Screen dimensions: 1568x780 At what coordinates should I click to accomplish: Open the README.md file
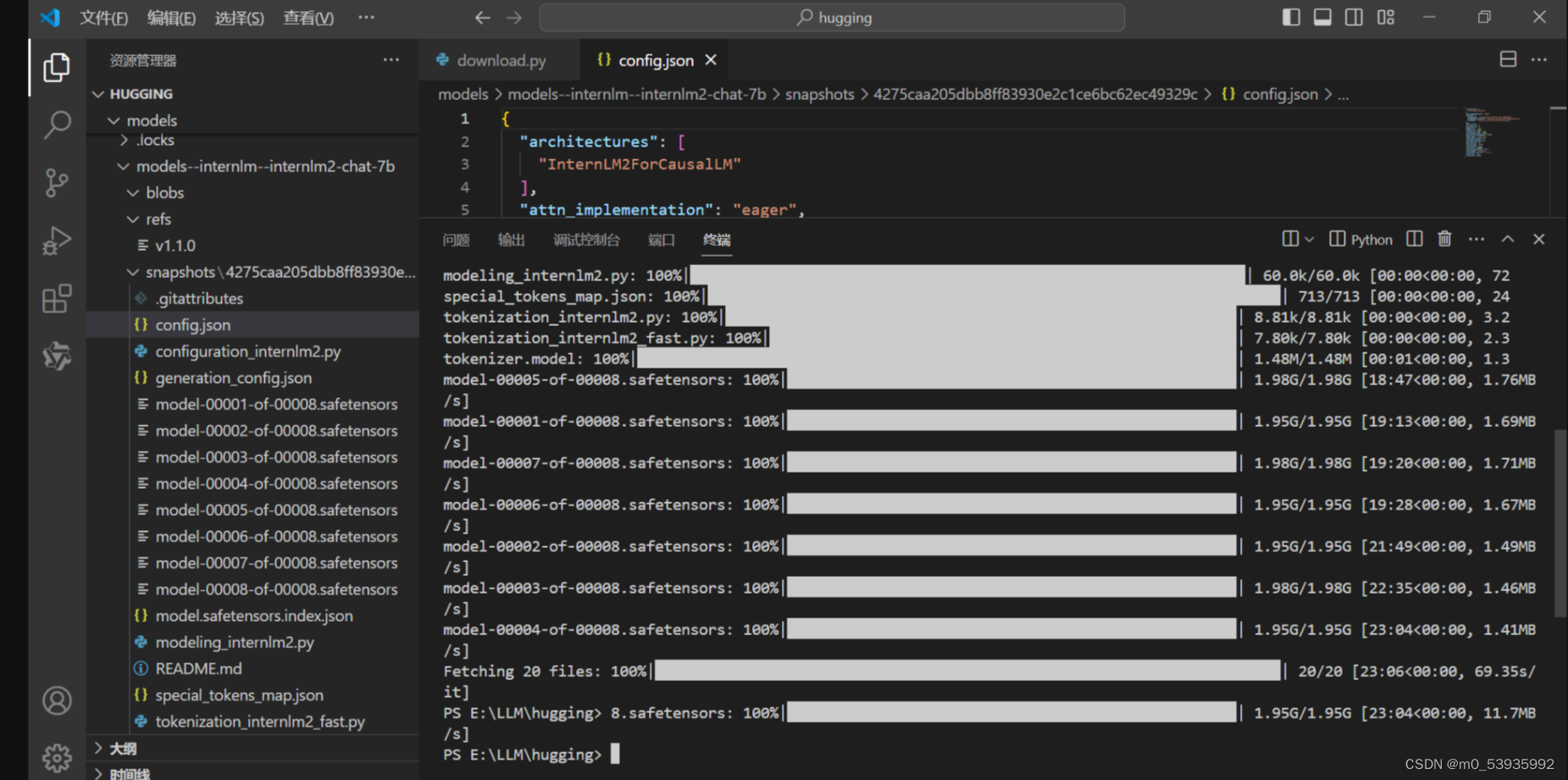coord(252,668)
